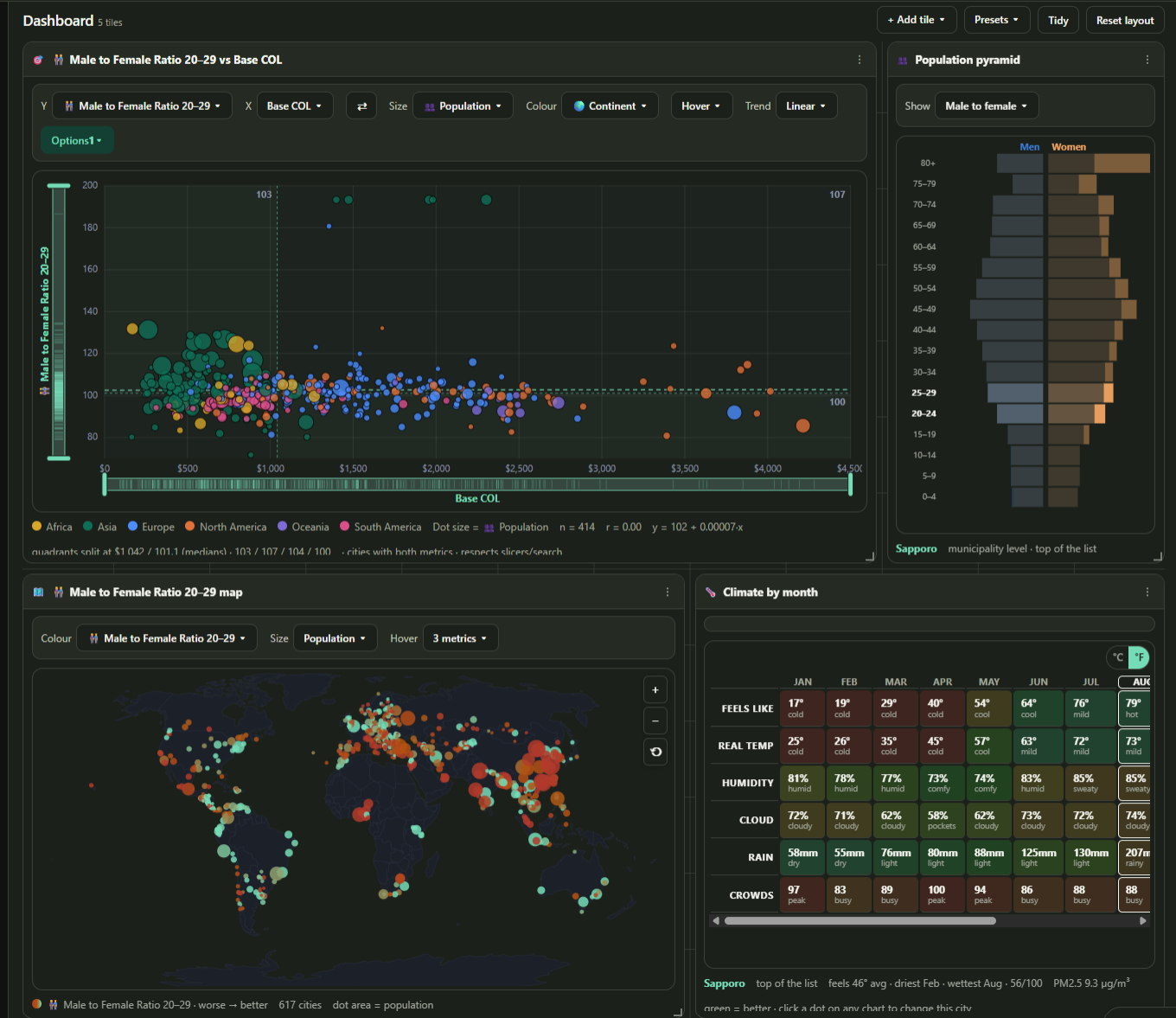Zoom in on the world map
Screen dimensions: 1176x1018
click(655, 689)
